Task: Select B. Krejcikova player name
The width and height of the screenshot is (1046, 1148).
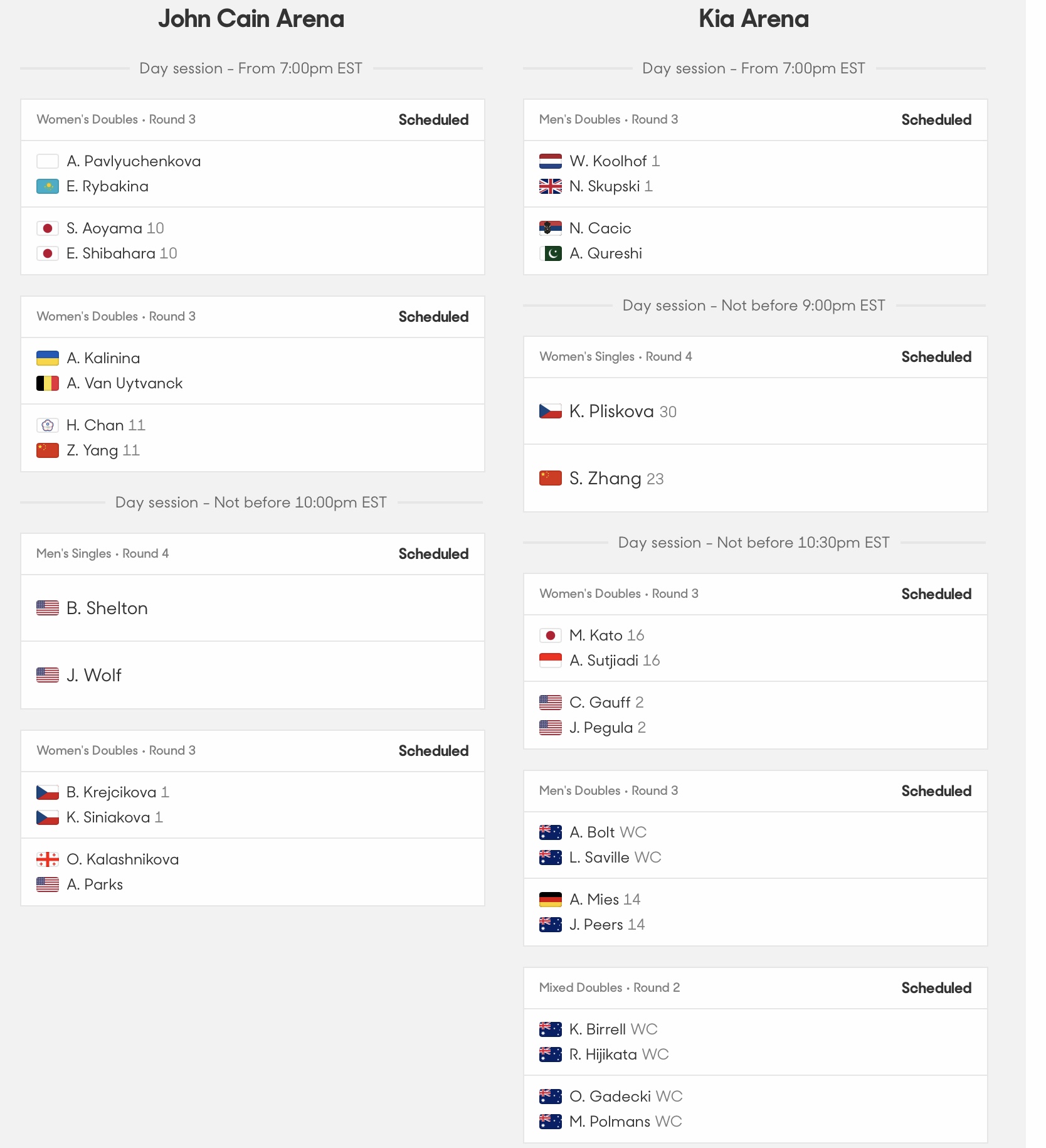Action: click(112, 792)
